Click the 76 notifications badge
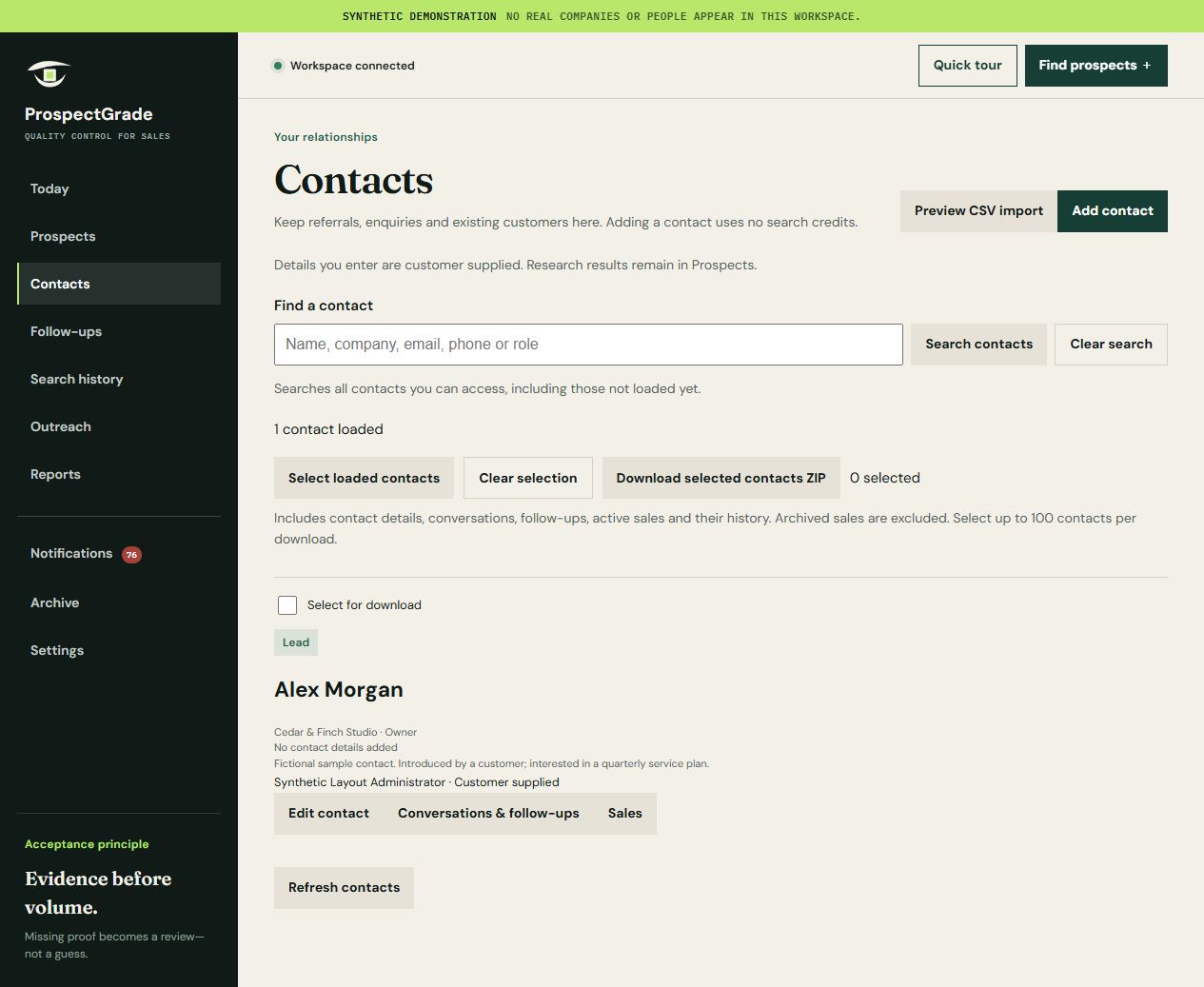 click(x=131, y=555)
